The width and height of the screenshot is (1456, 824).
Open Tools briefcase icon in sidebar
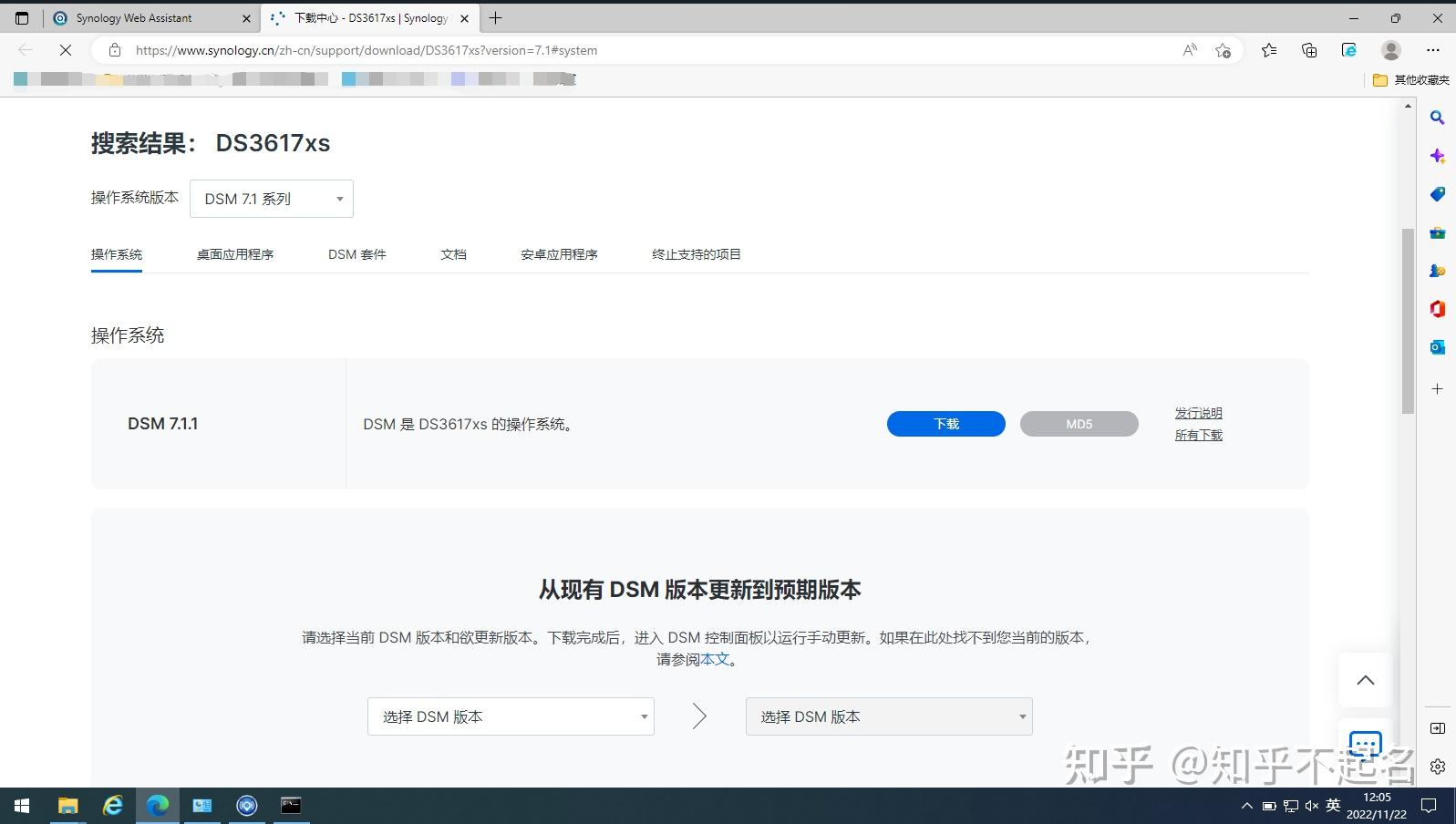click(x=1437, y=232)
